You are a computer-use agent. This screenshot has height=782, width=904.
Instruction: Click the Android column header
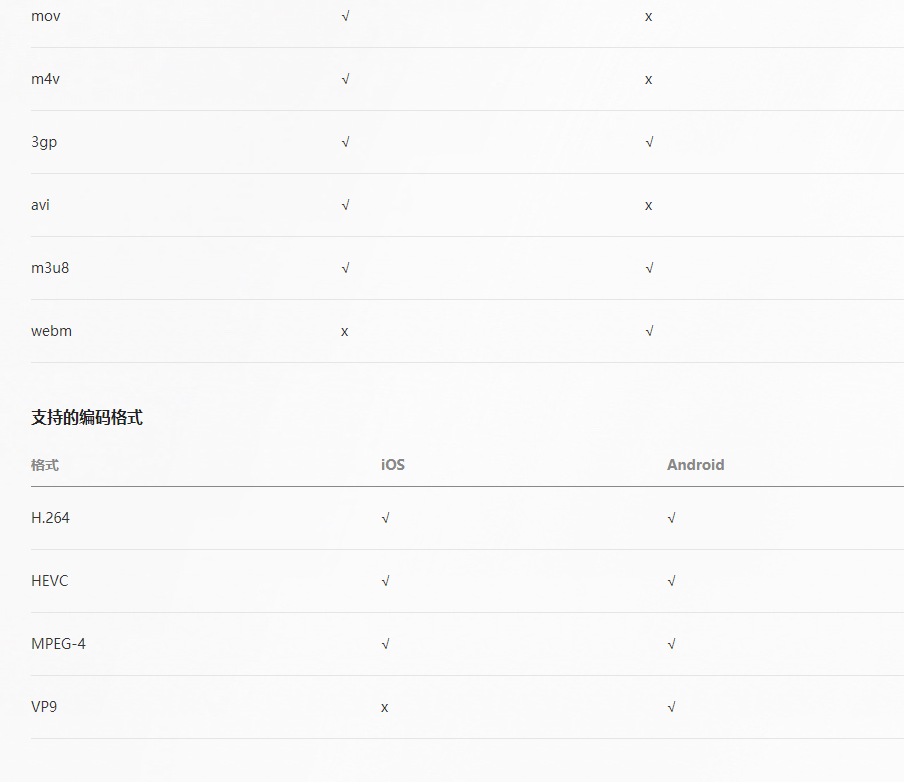tap(695, 465)
